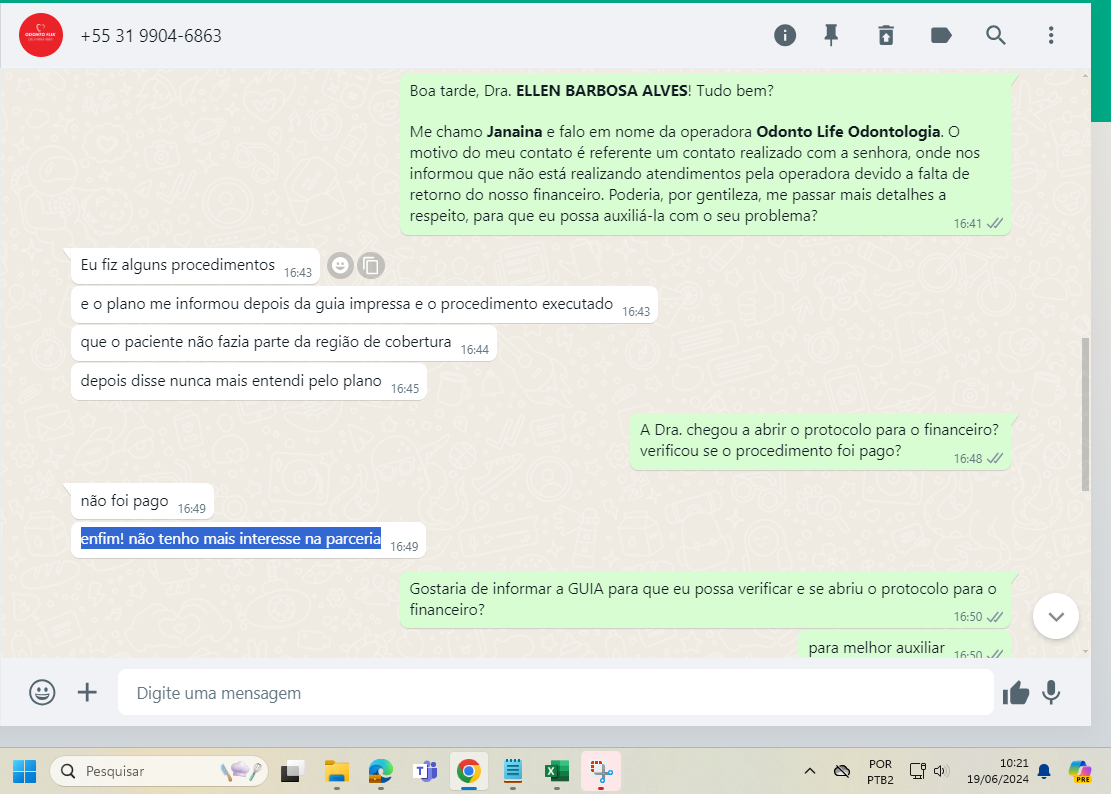Switch to Google Chrome on taskbar
Viewport: 1111px width, 794px height.
[x=468, y=771]
